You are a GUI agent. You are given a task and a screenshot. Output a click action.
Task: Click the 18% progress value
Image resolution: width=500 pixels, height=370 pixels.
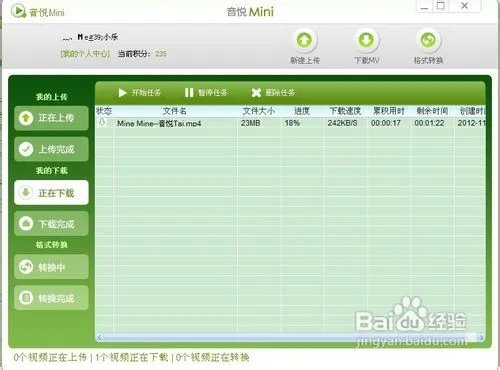click(x=292, y=123)
